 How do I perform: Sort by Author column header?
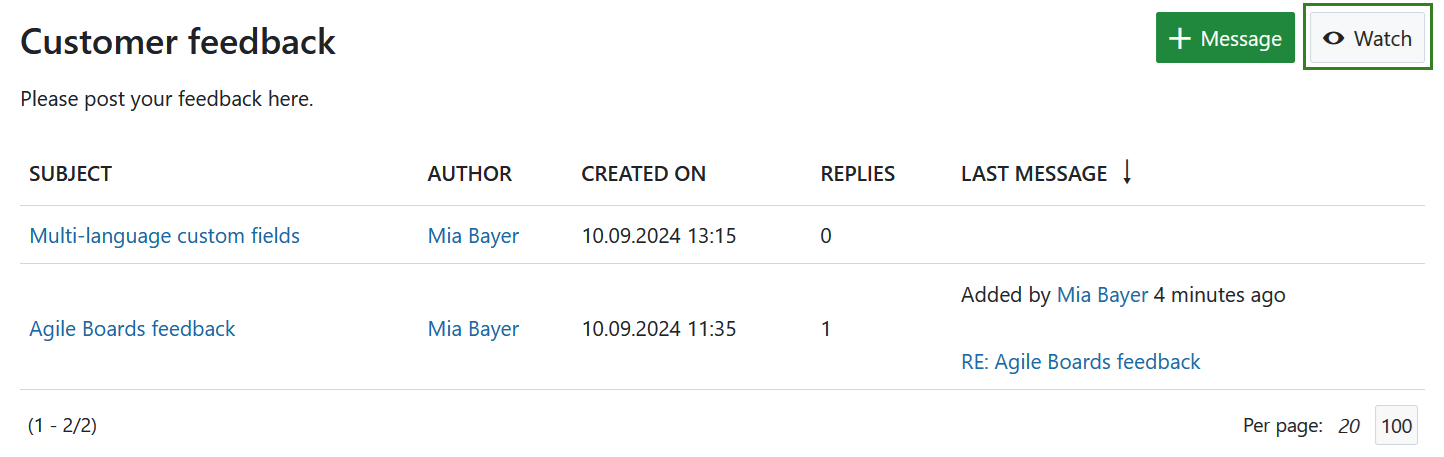point(469,174)
